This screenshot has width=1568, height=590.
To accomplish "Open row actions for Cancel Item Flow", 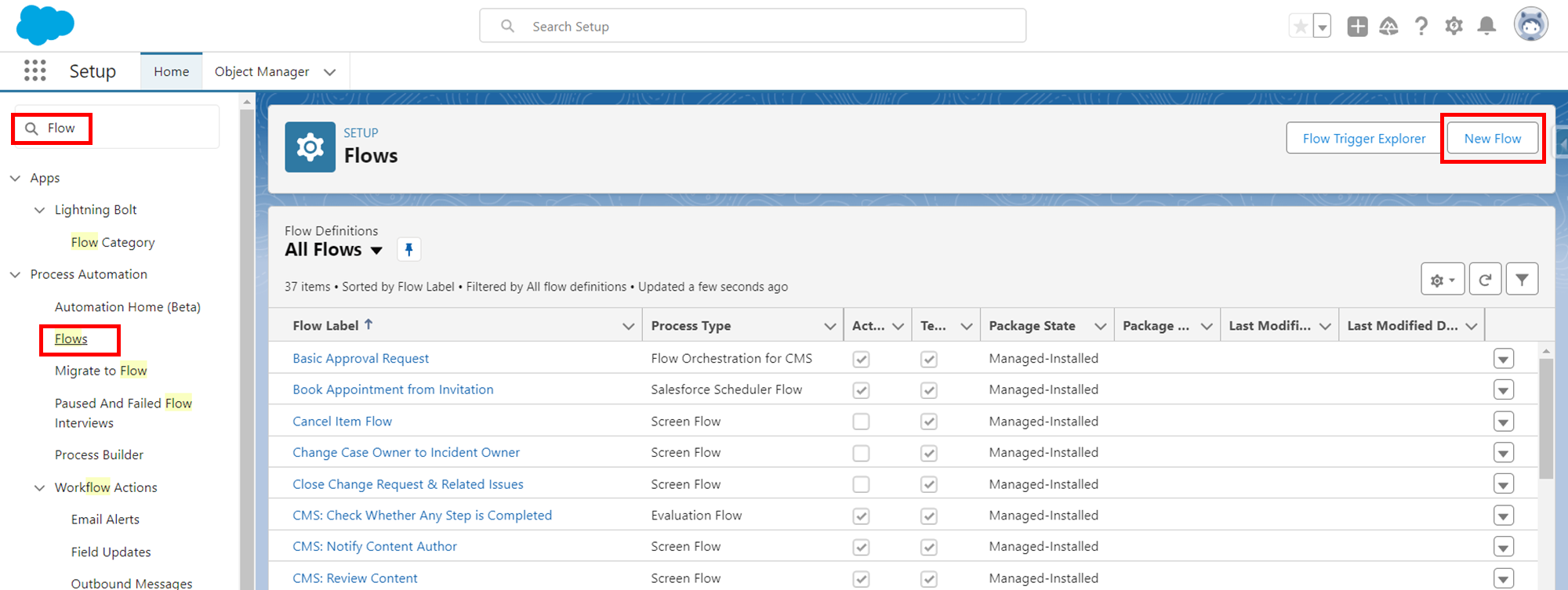I will [1503, 422].
